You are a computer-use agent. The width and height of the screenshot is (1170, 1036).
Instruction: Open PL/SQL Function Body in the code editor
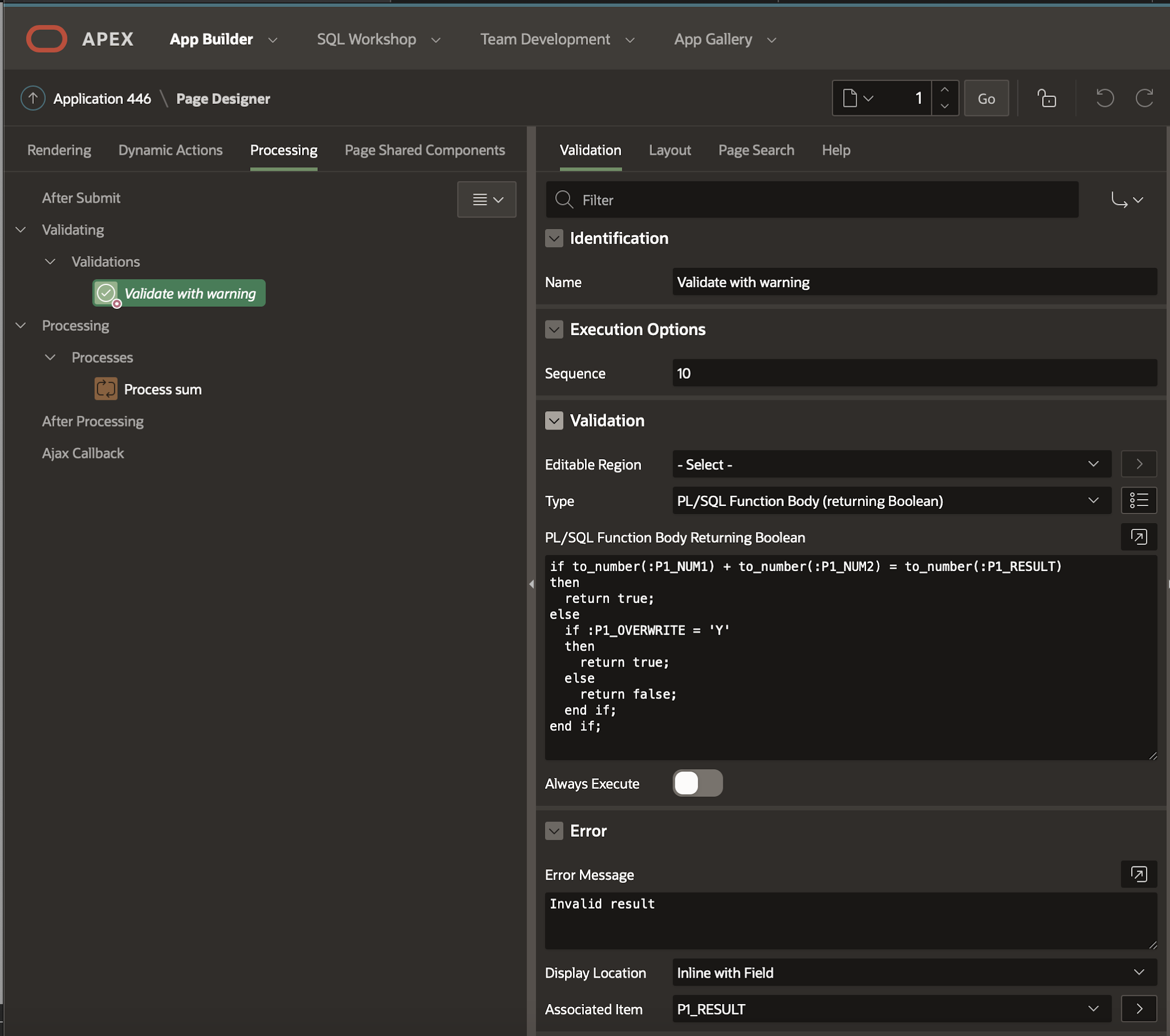click(1139, 537)
